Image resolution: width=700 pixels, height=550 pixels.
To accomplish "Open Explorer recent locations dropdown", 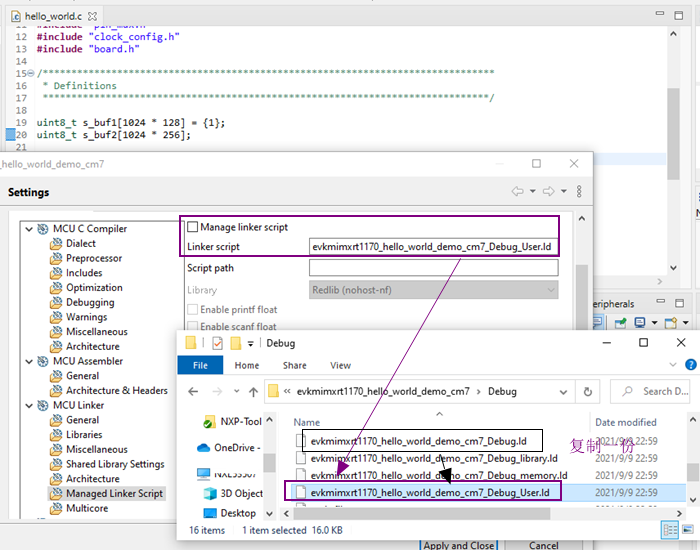I will (237, 392).
